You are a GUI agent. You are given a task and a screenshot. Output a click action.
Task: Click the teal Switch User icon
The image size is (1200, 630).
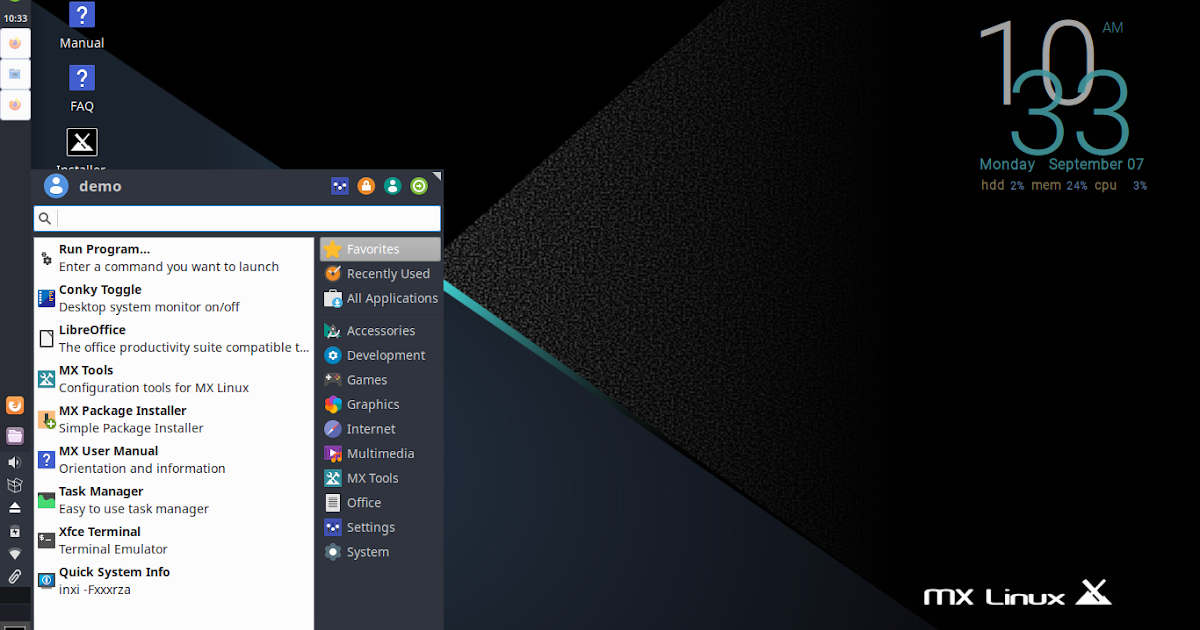click(393, 186)
